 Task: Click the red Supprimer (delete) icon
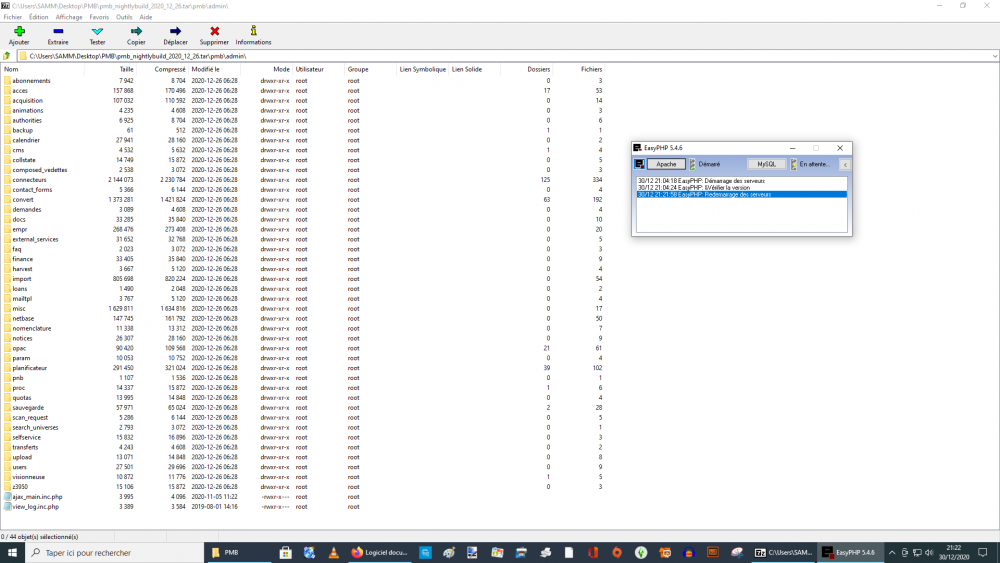click(x=214, y=32)
